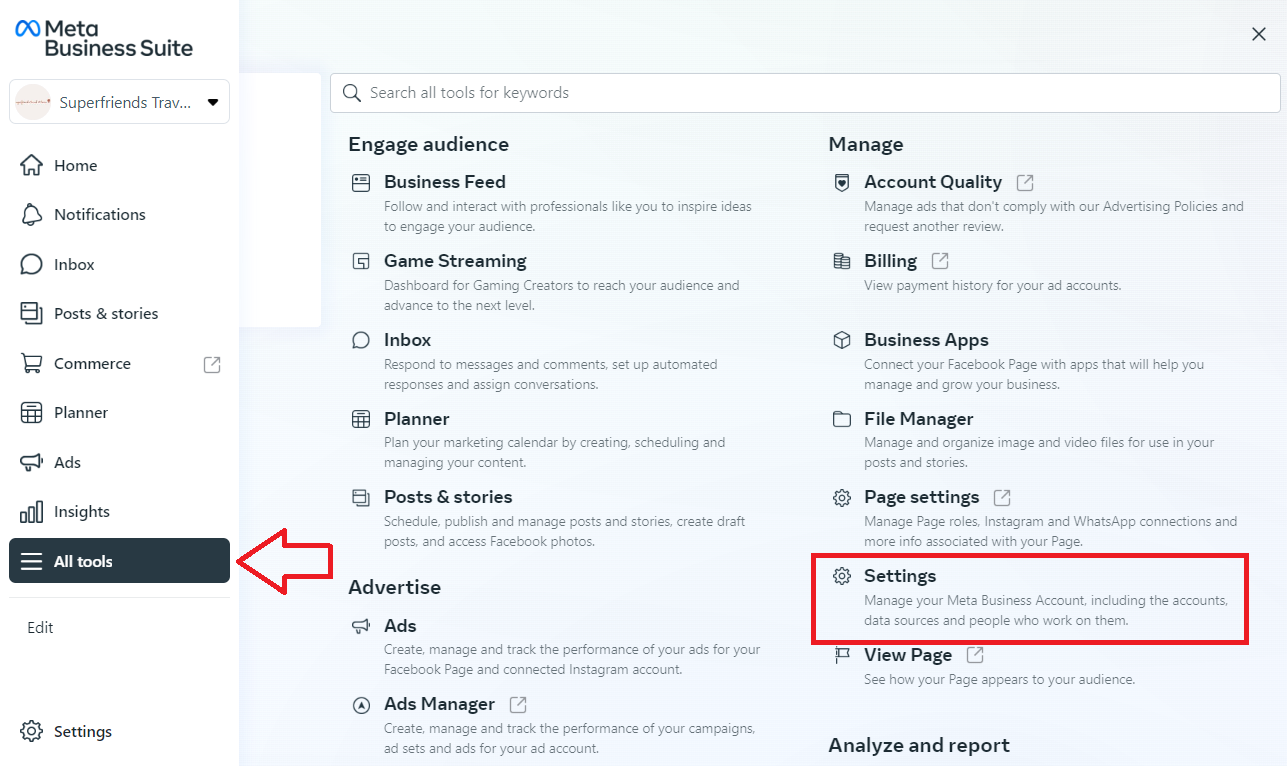Click the View Page flag icon

click(842, 655)
